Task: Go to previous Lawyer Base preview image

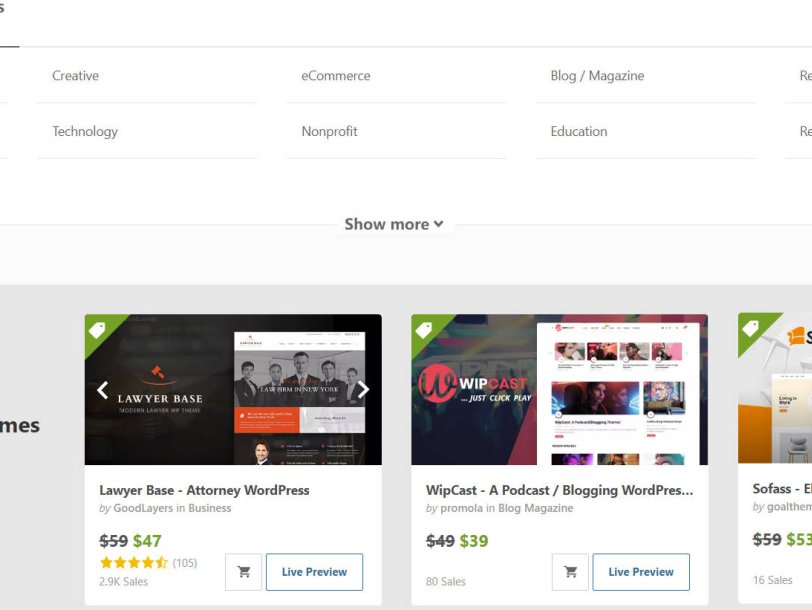Action: [102, 390]
